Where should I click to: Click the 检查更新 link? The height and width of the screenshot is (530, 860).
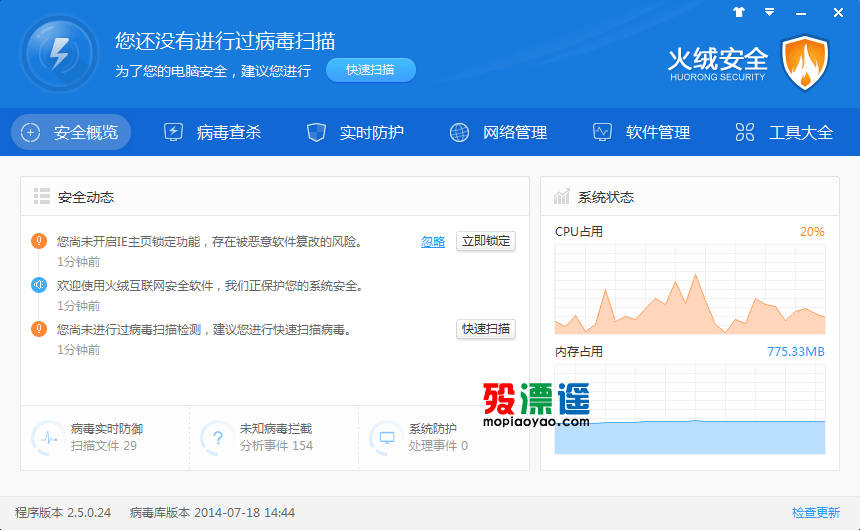pos(816,512)
